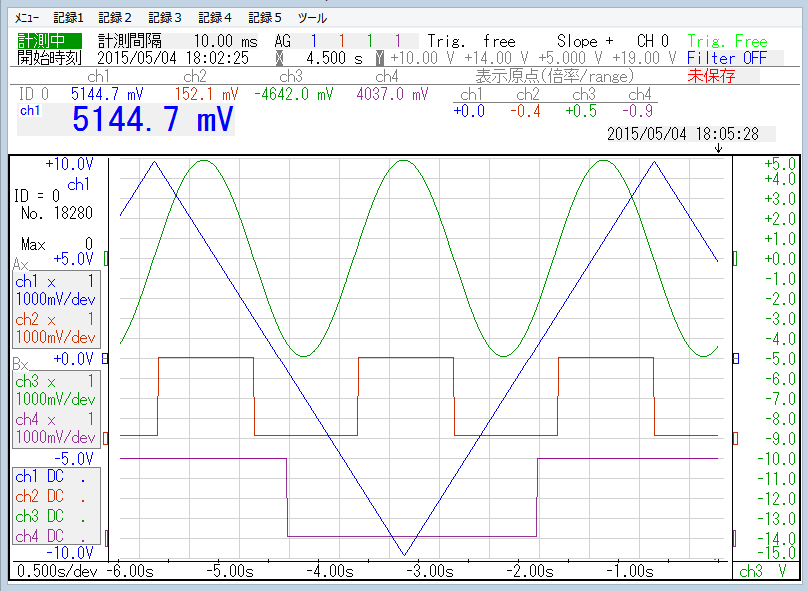Open the 記録3 menu
This screenshot has height=591, width=808.
tap(165, 18)
